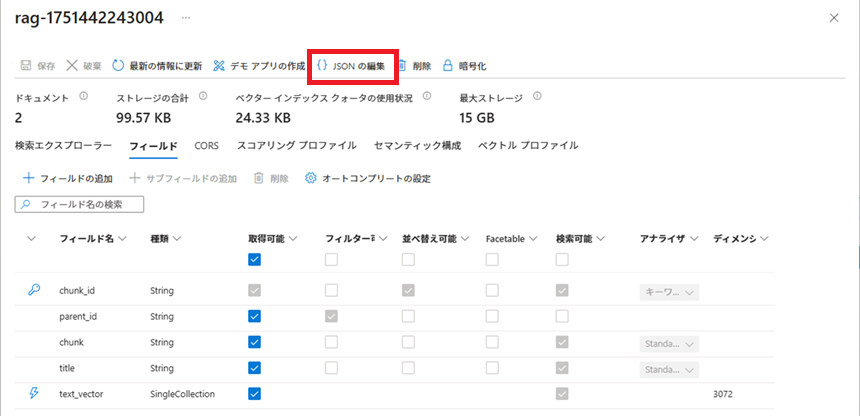Click the plus icon for サブフィールドの追加
The height and width of the screenshot is (416, 860).
134,178
